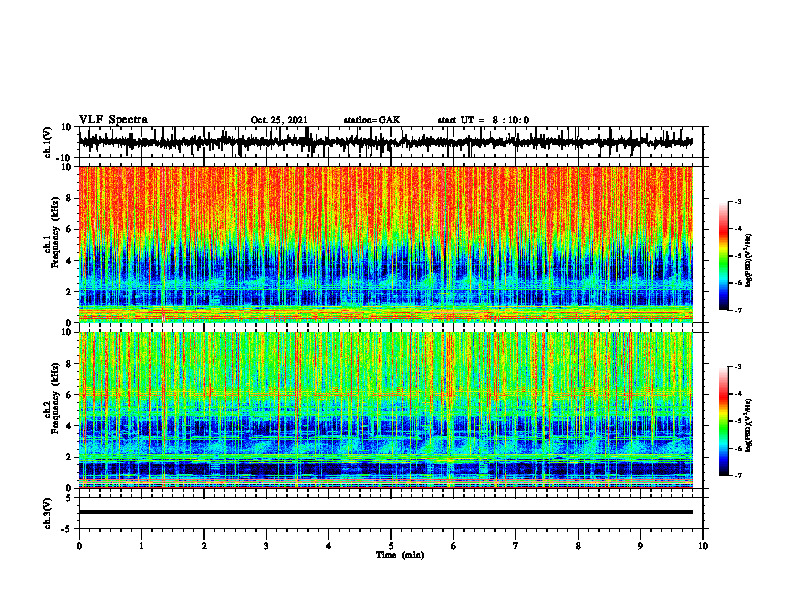Screen dimensions: 792x612
Task: Click the "start UT = 8:10:0" header text
Action: [x=483, y=120]
